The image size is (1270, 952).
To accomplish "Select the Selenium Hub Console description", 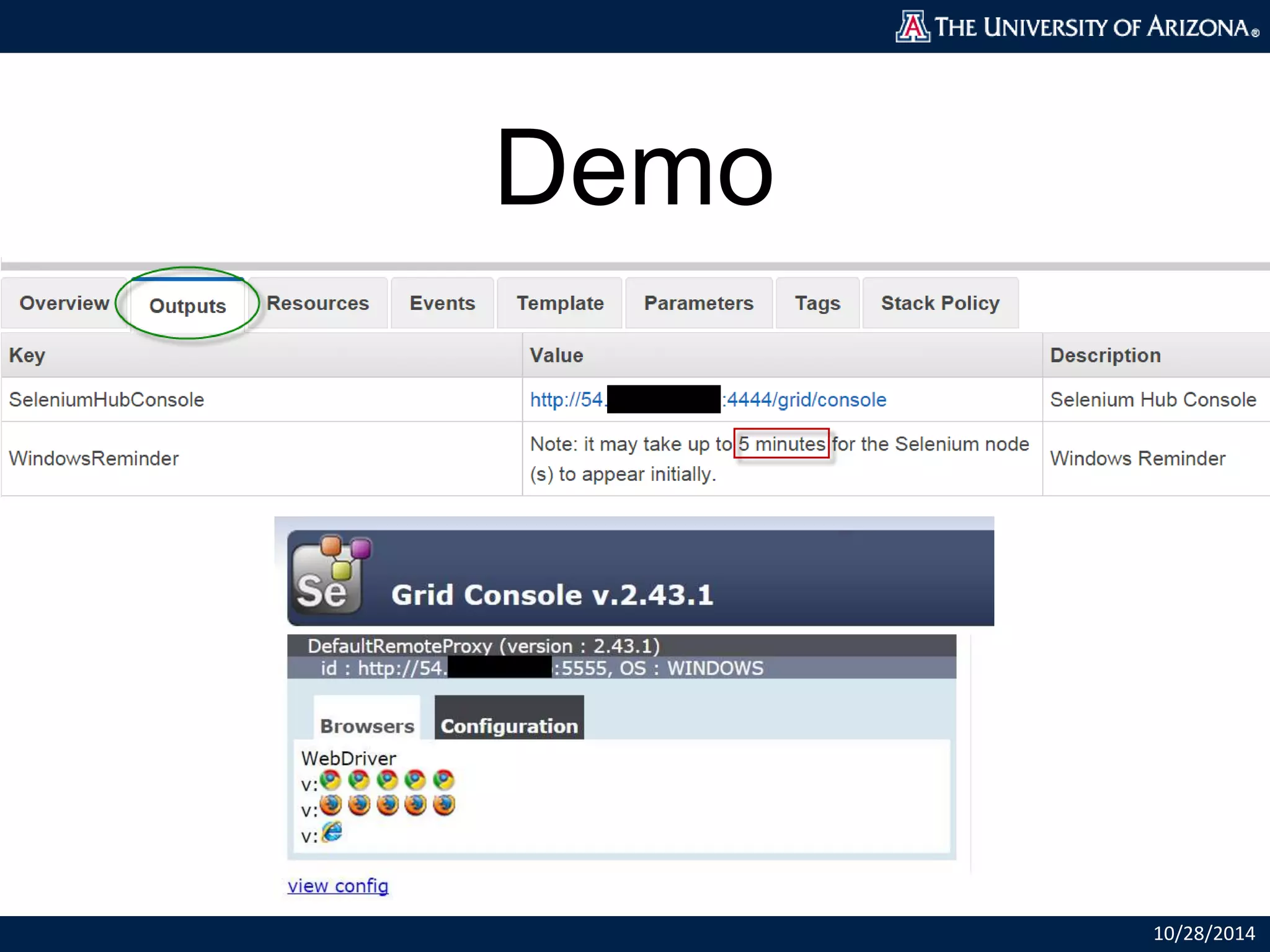I will coord(1153,400).
